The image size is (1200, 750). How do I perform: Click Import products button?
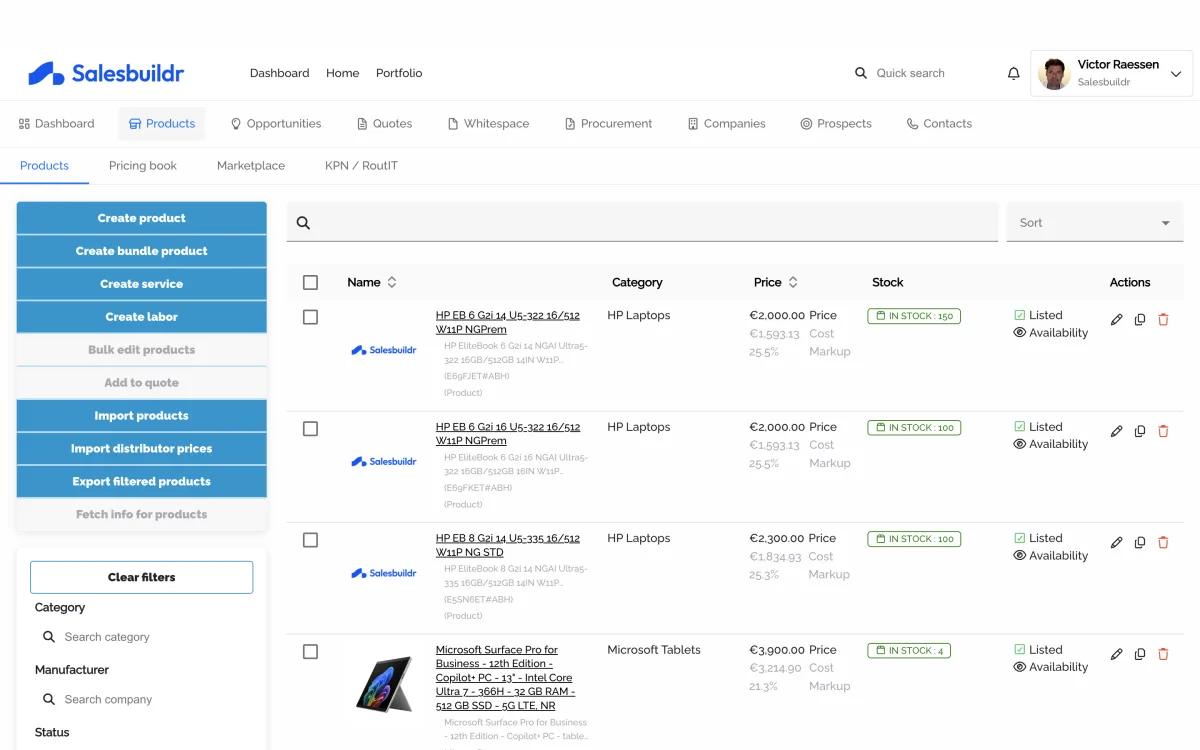pyautogui.click(x=142, y=416)
